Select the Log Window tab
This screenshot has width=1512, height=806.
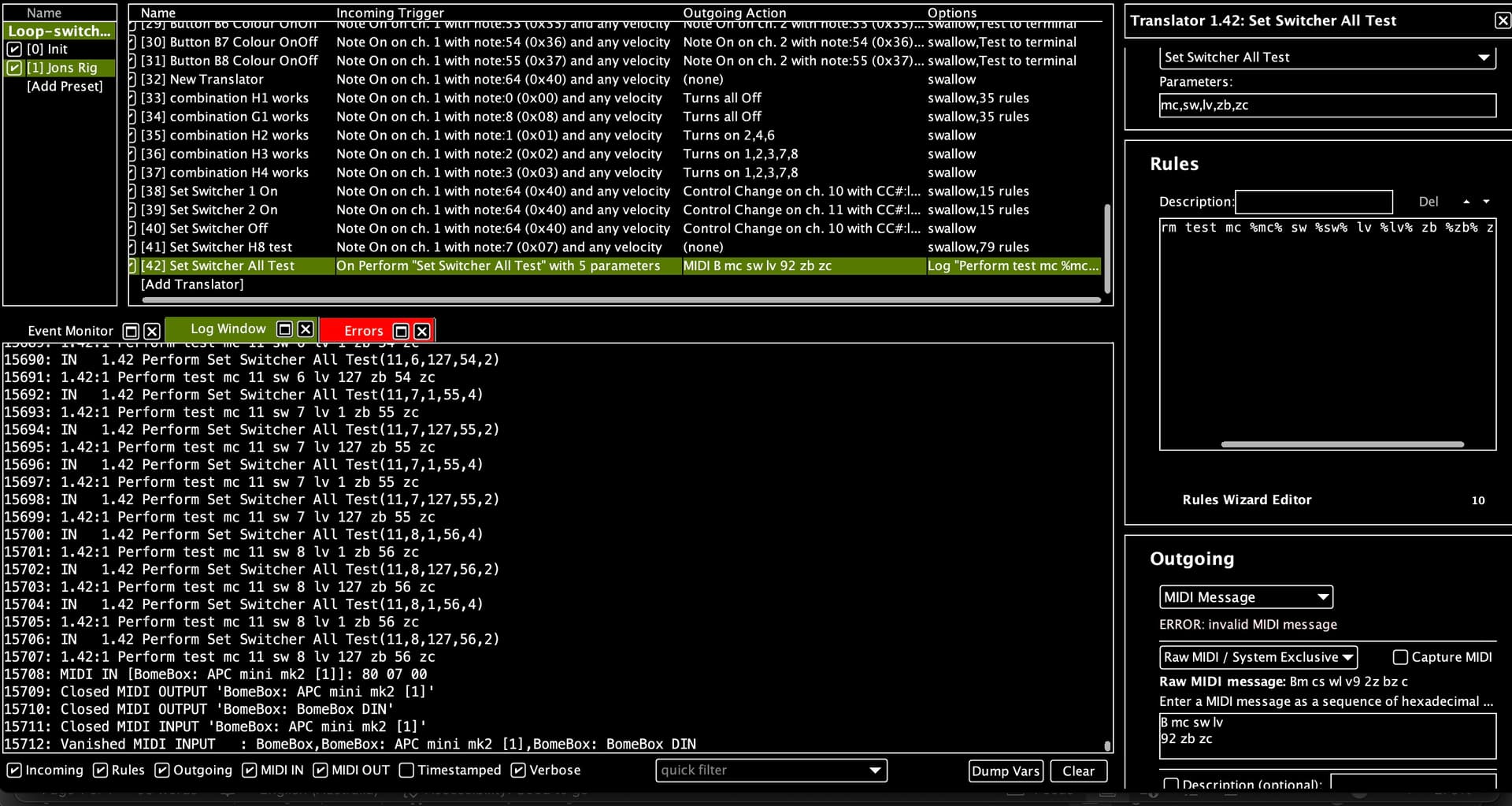(228, 329)
